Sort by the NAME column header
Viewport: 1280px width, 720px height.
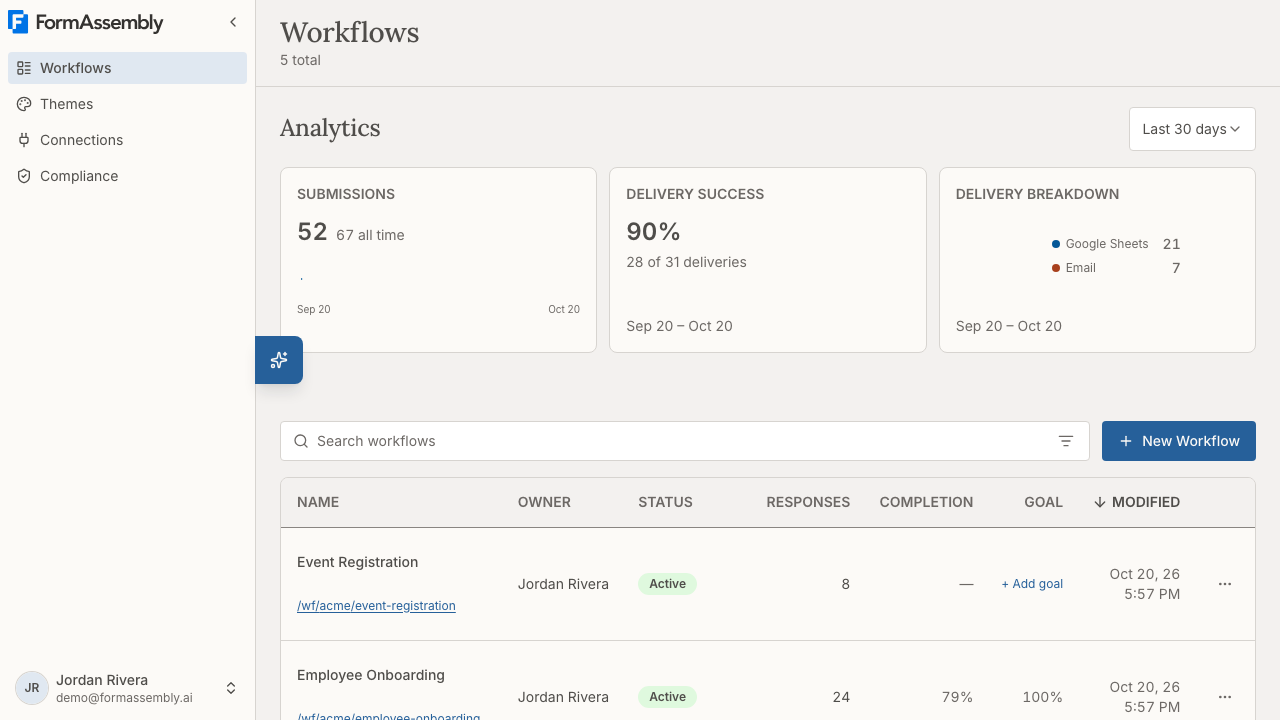[x=318, y=502]
